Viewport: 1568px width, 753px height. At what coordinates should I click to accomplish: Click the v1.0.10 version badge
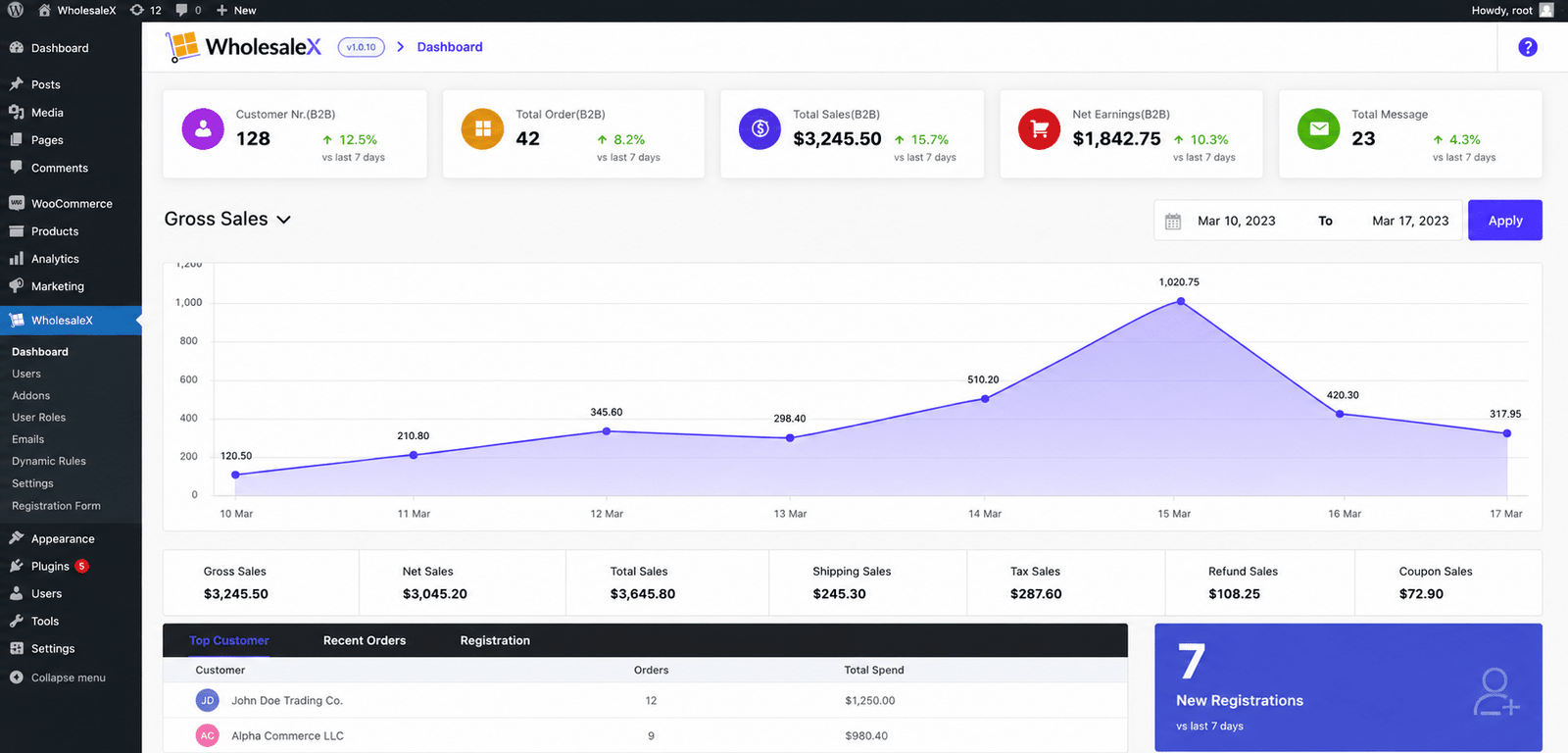click(361, 47)
